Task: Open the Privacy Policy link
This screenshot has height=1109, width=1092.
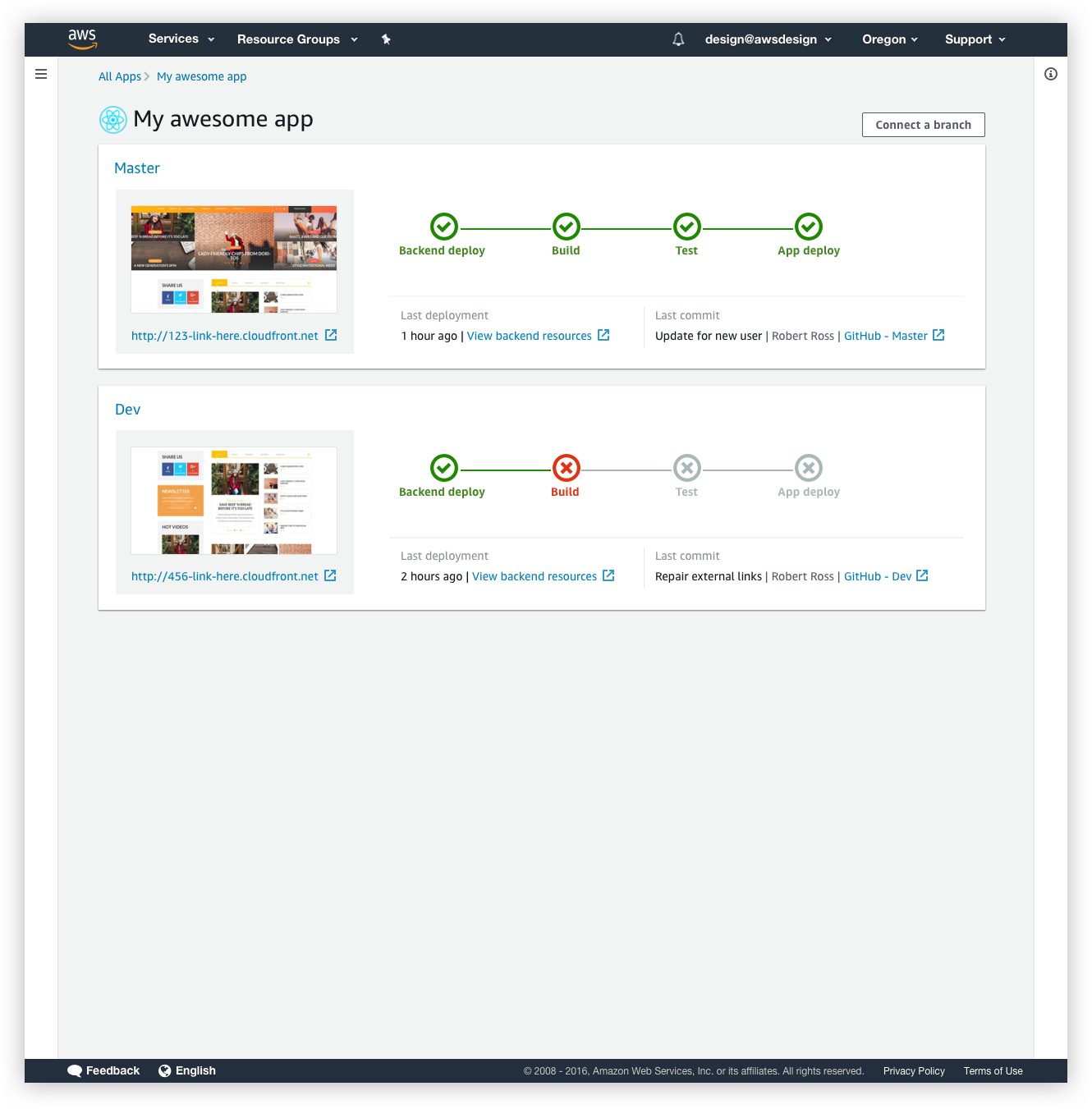Action: 914,1071
